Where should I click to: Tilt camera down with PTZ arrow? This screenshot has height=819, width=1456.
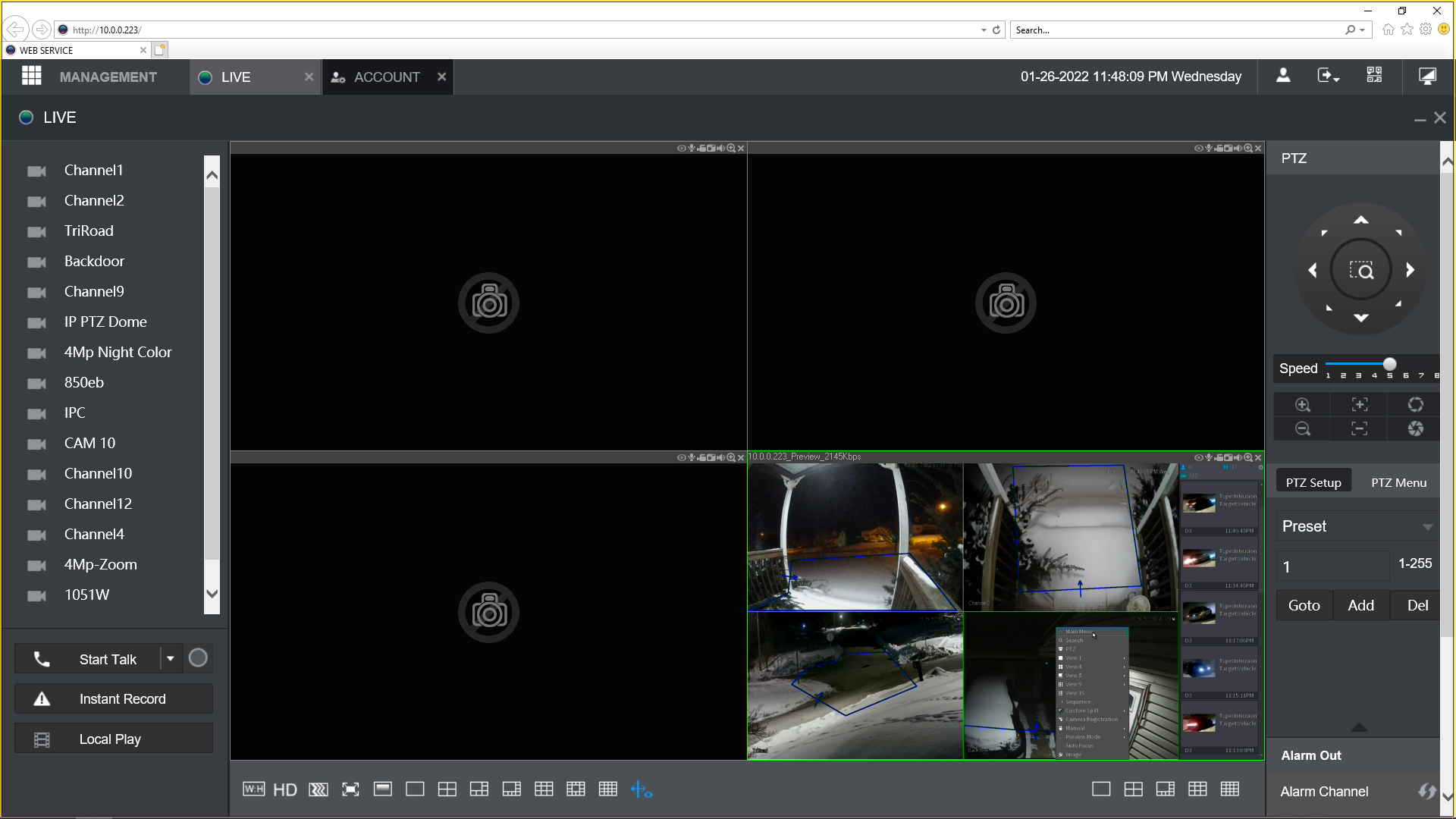click(x=1361, y=318)
